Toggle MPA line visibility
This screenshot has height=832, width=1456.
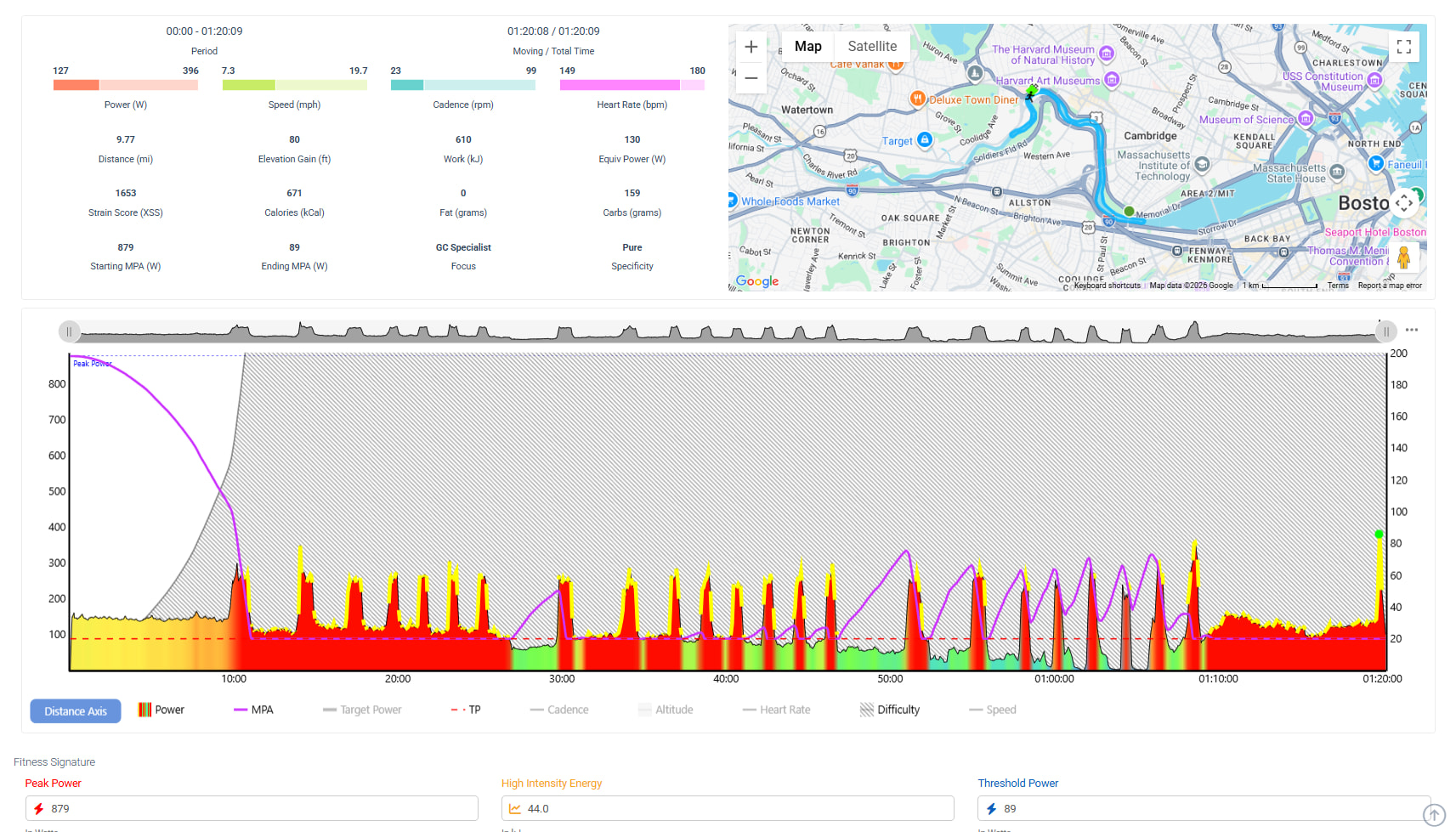click(x=253, y=710)
